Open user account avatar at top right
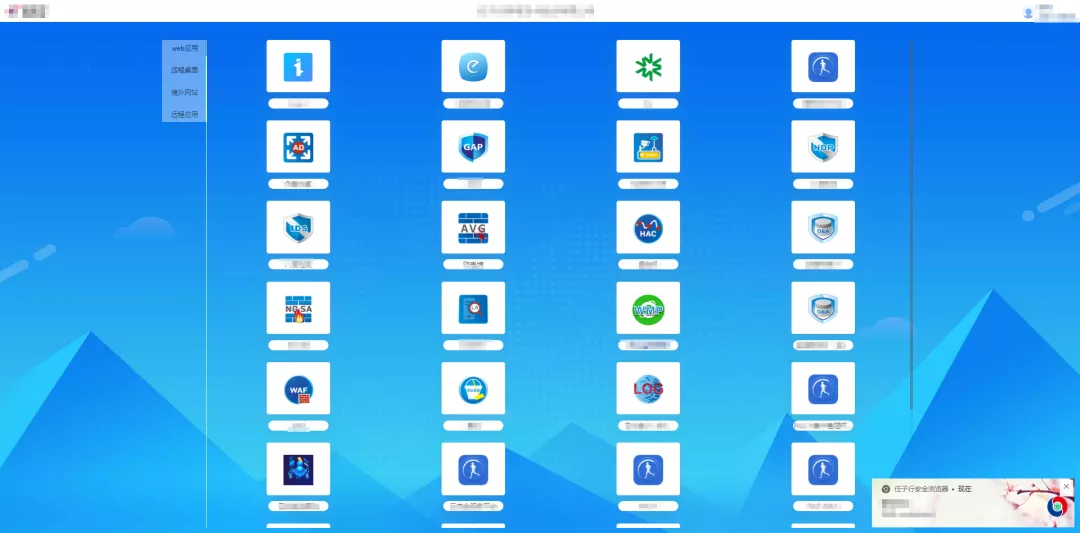Image resolution: width=1080 pixels, height=533 pixels. point(1028,12)
